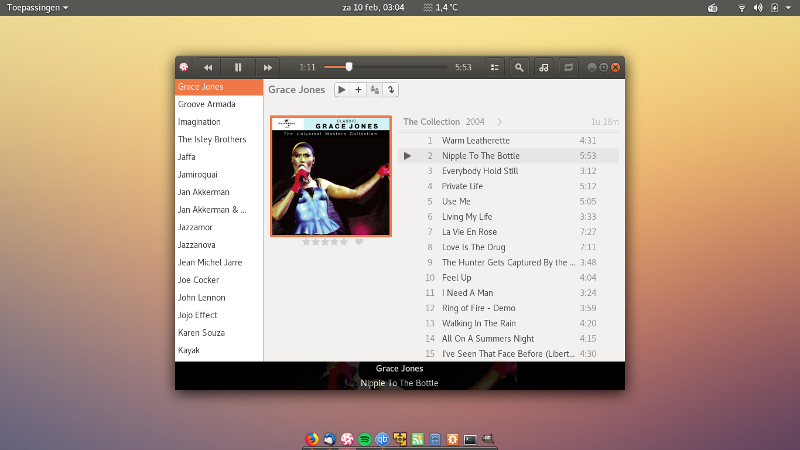Play all Grace Jones albums
The image size is (800, 450).
pyautogui.click(x=342, y=90)
